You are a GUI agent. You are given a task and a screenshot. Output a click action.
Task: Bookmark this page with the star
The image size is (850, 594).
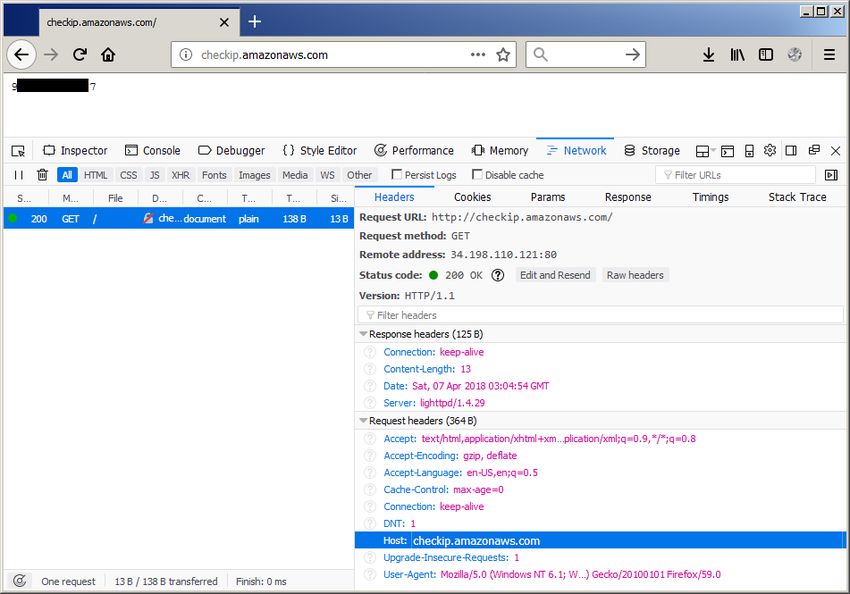click(503, 55)
